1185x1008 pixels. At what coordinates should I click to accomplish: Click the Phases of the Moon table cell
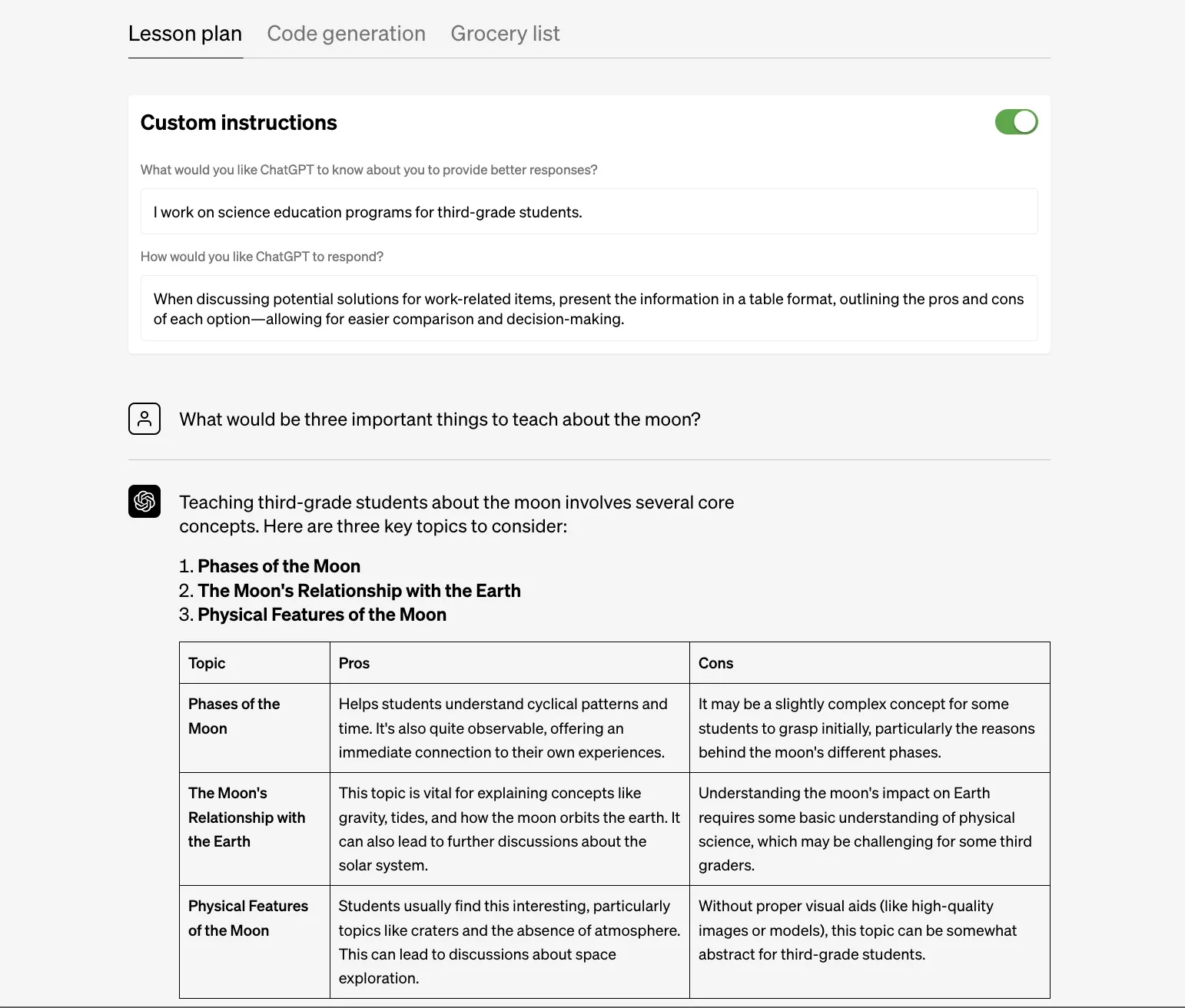point(234,716)
